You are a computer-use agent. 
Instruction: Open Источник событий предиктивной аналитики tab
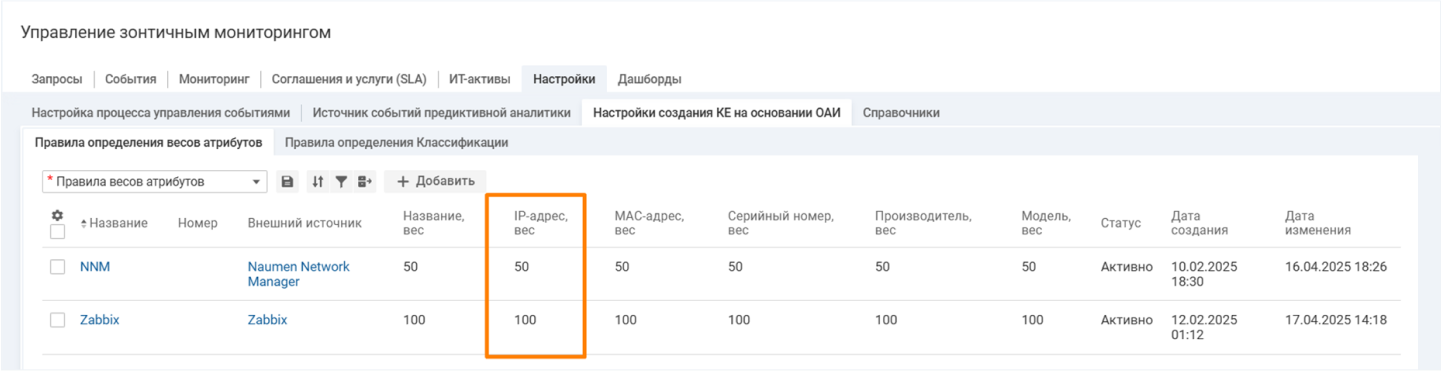click(x=441, y=113)
